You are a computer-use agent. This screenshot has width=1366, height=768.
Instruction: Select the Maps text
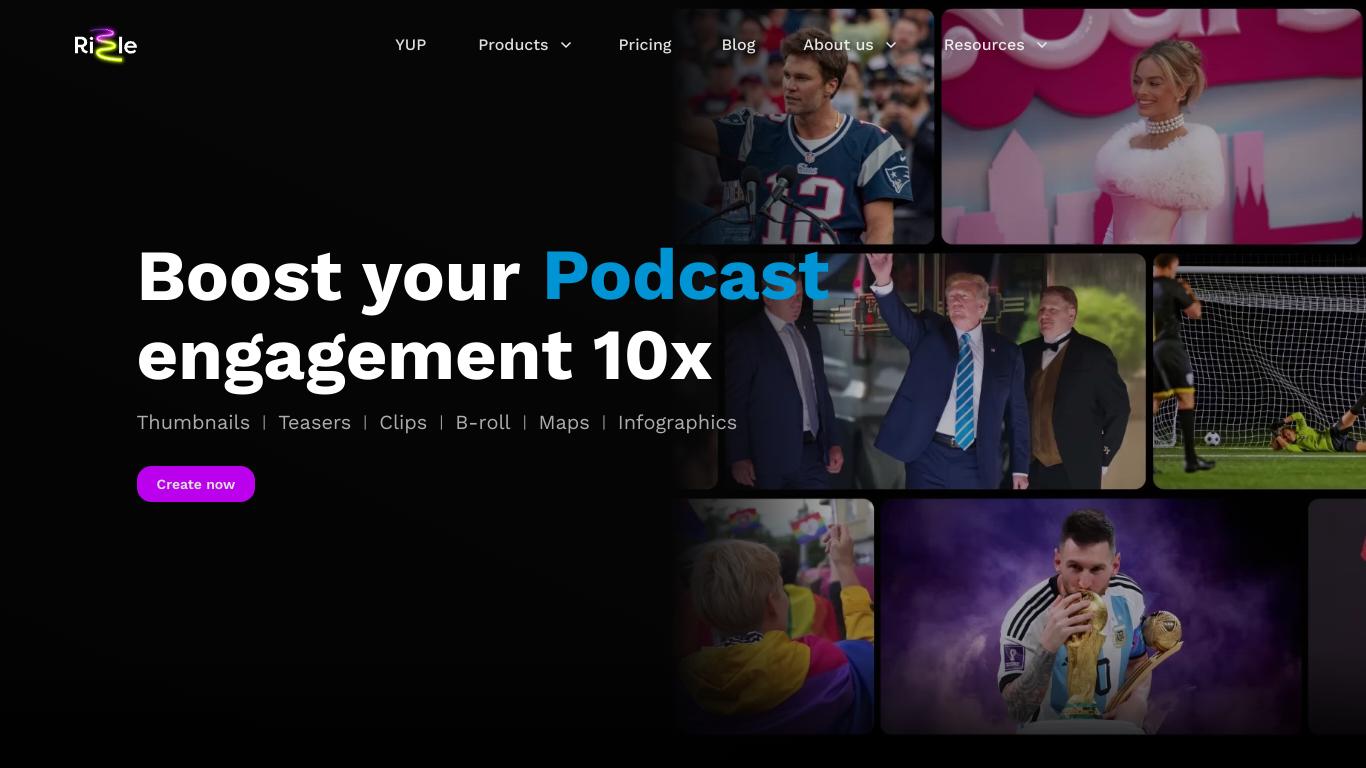click(564, 423)
